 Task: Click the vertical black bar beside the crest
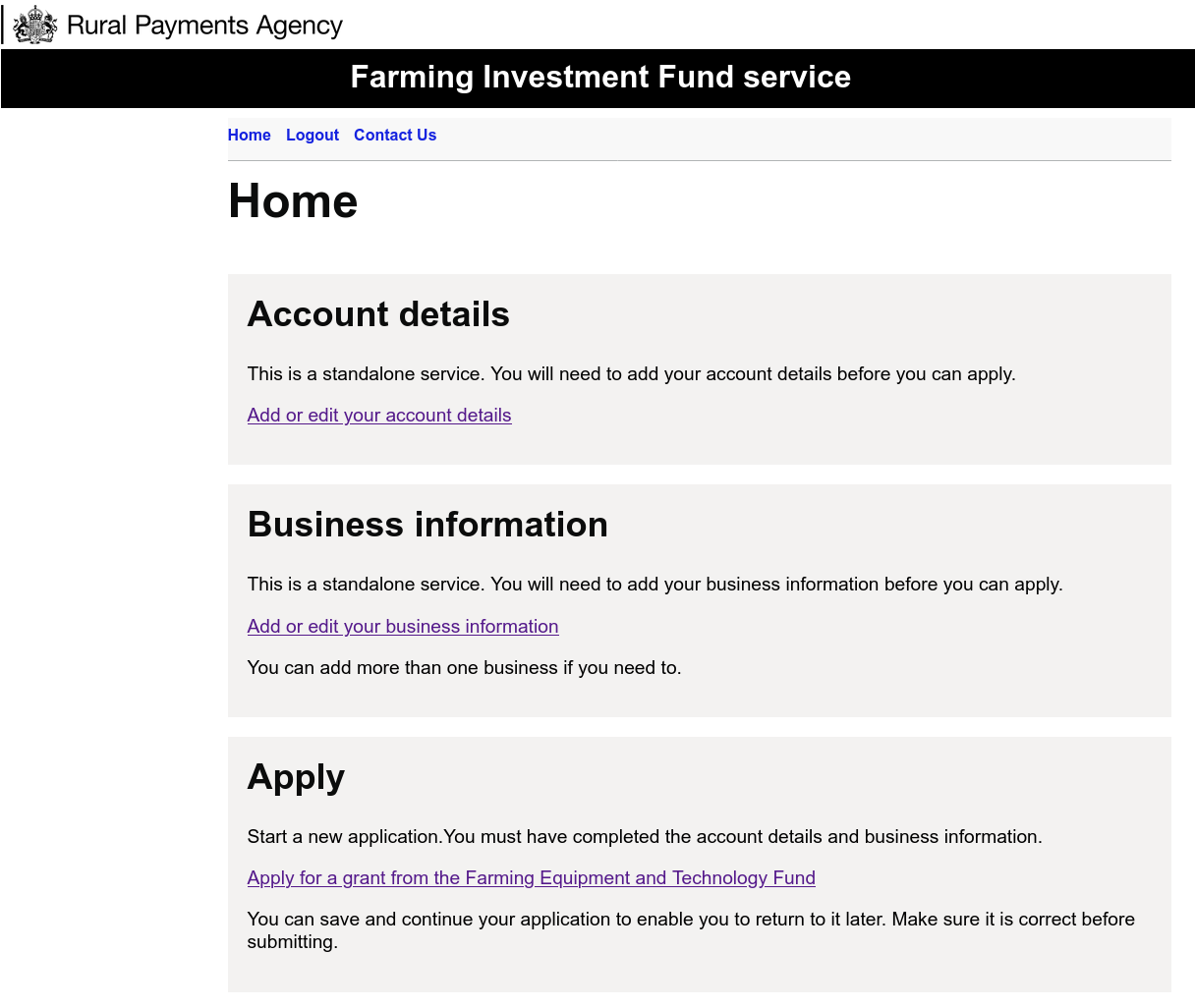2,25
